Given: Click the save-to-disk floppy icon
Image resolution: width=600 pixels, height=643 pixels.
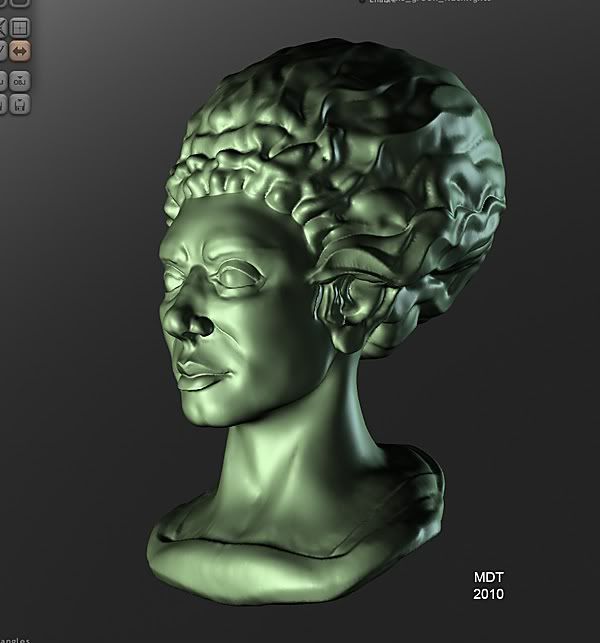Looking at the screenshot, I should [x=19, y=104].
